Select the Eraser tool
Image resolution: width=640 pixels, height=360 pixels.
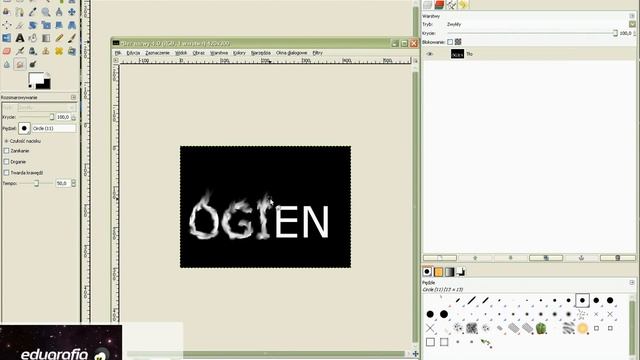[x=7, y=51]
